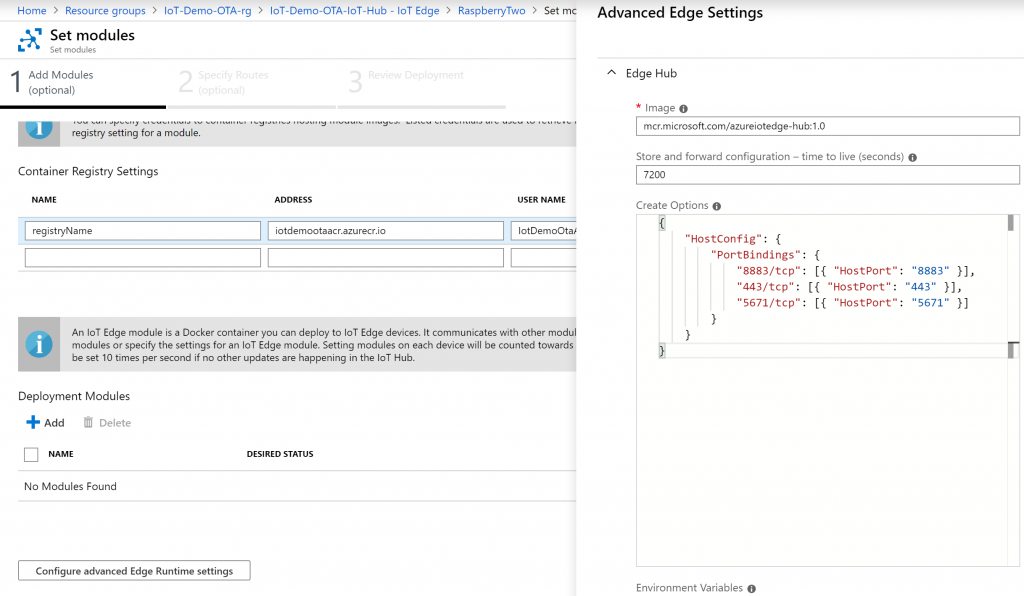Click the trash icon to delete modules

coord(88,422)
